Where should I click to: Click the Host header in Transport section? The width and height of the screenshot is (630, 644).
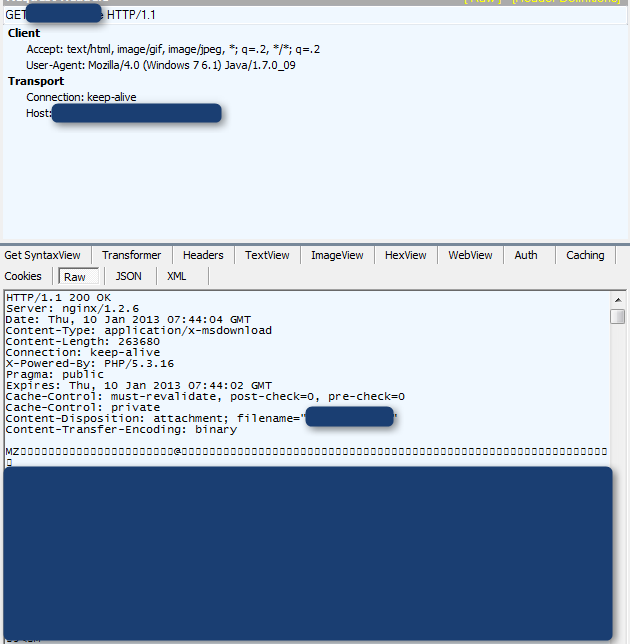(124, 113)
